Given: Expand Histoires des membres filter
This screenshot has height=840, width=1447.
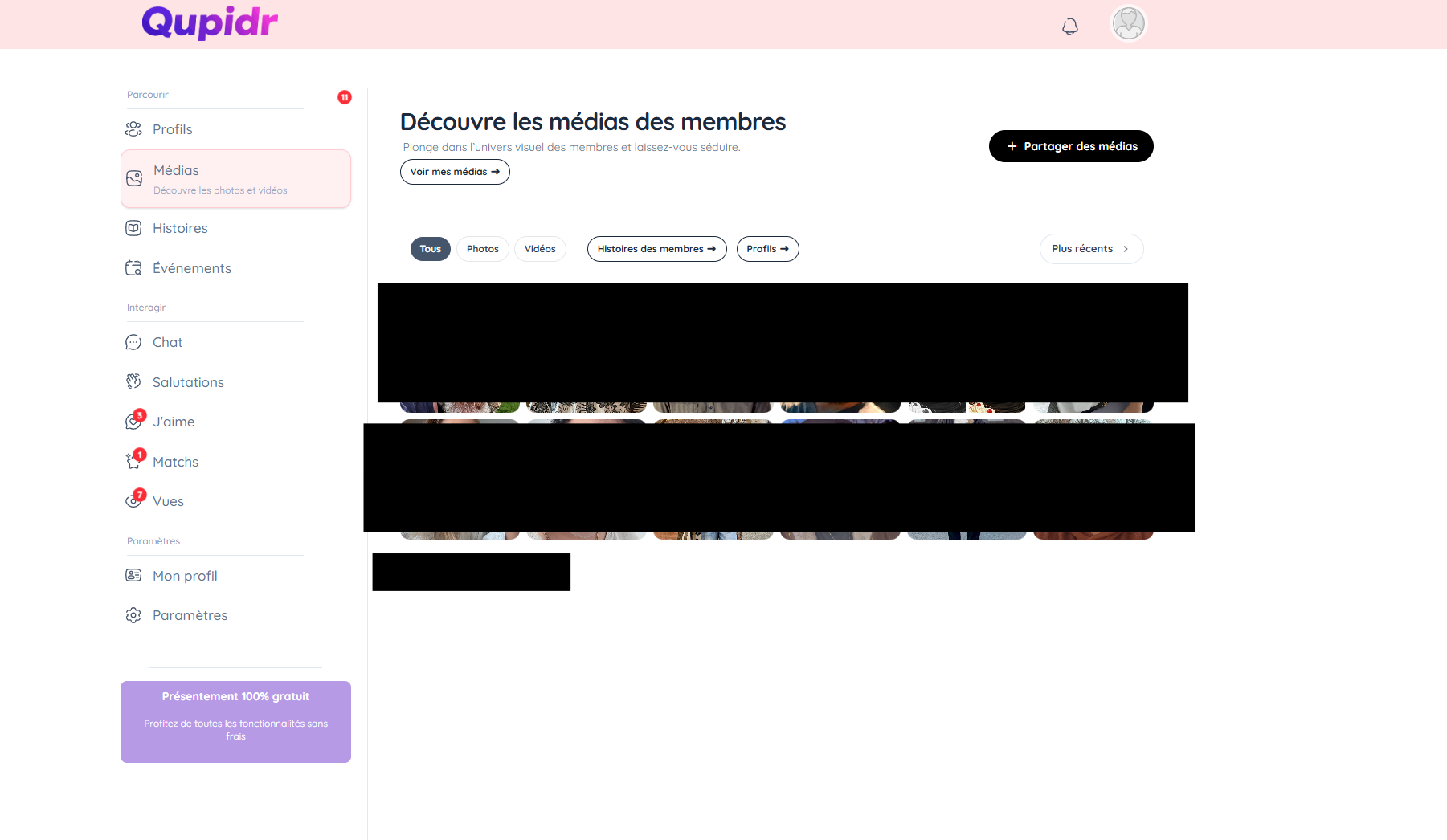Looking at the screenshot, I should [x=656, y=249].
